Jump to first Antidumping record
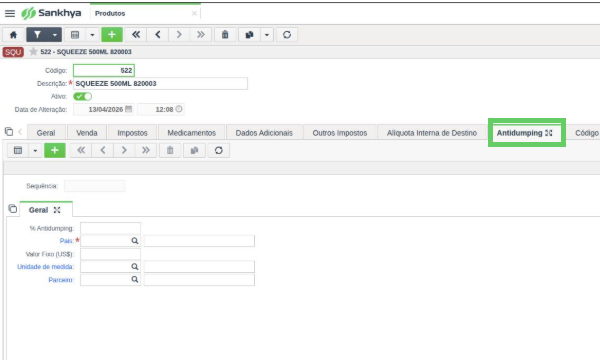 pos(81,150)
